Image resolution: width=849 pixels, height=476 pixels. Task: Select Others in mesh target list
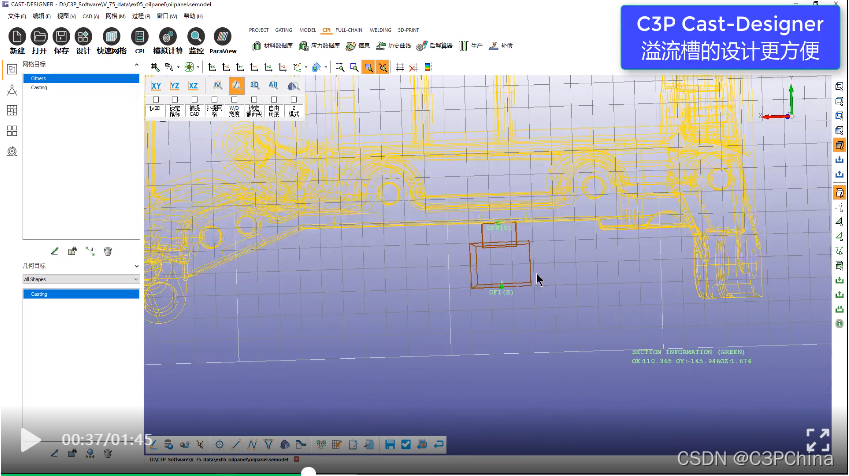point(81,79)
